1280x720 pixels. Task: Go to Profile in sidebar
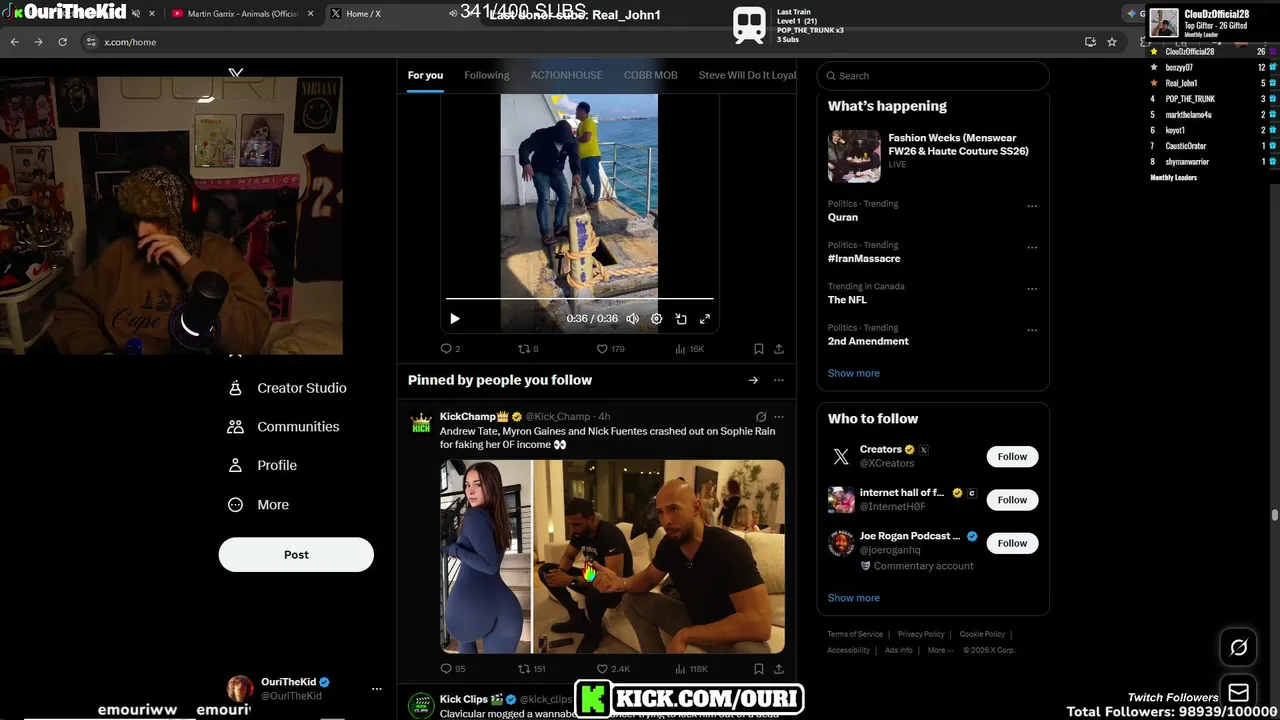click(262, 465)
